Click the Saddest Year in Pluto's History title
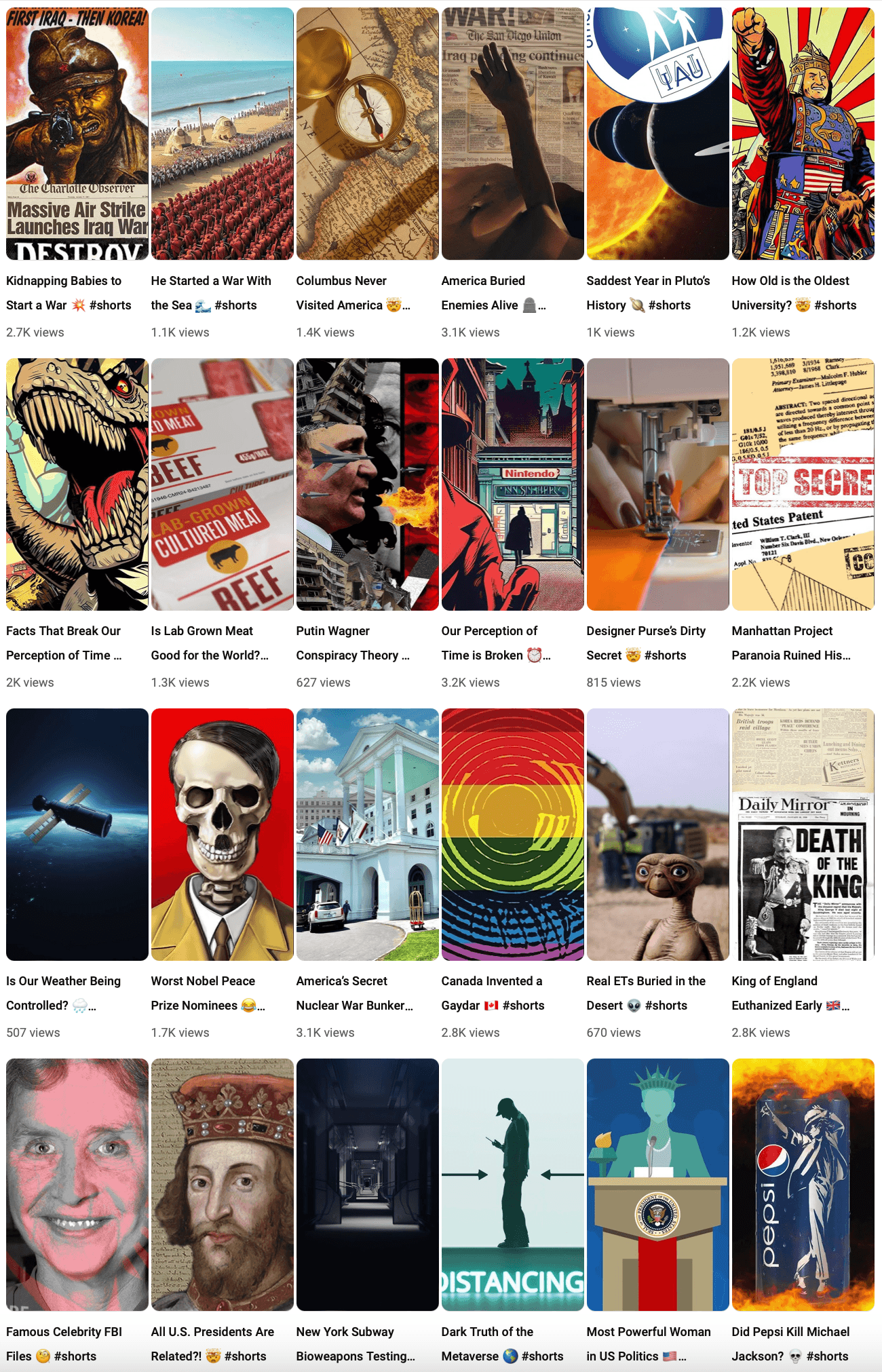Viewport: 882px width, 1372px height. click(648, 293)
